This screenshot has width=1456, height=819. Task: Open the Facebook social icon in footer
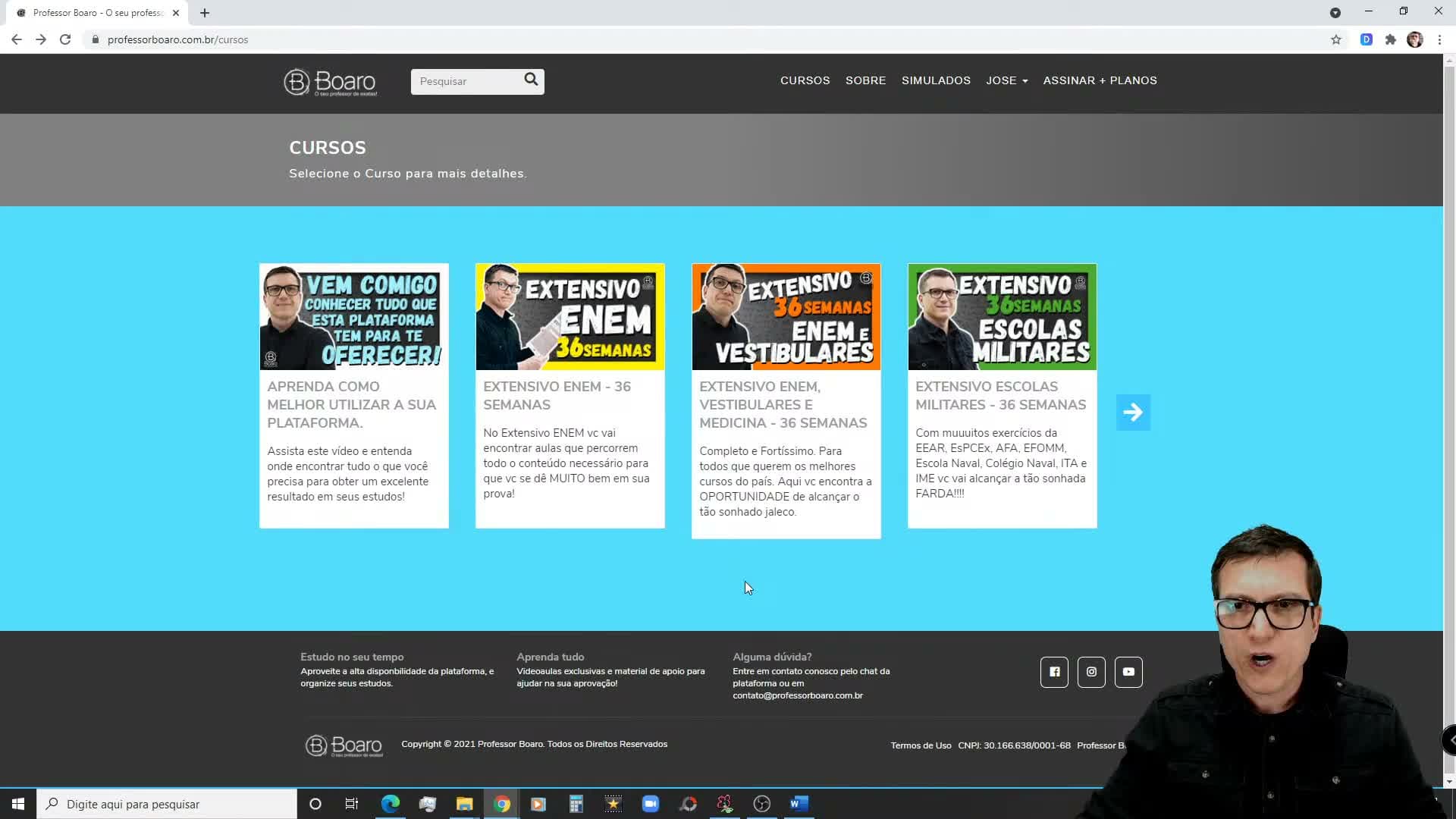(x=1054, y=672)
